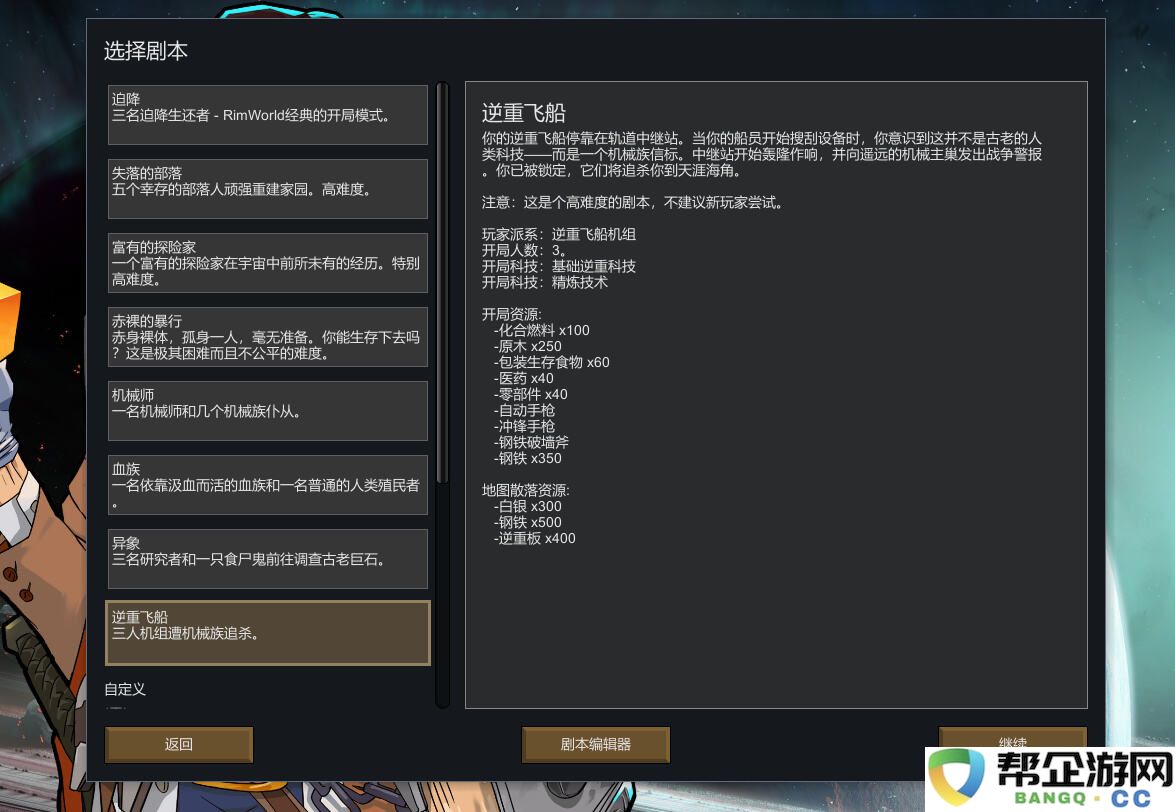Select the 失落的部落 scenario
Viewport: 1175px width, 812px height.
coord(268,189)
